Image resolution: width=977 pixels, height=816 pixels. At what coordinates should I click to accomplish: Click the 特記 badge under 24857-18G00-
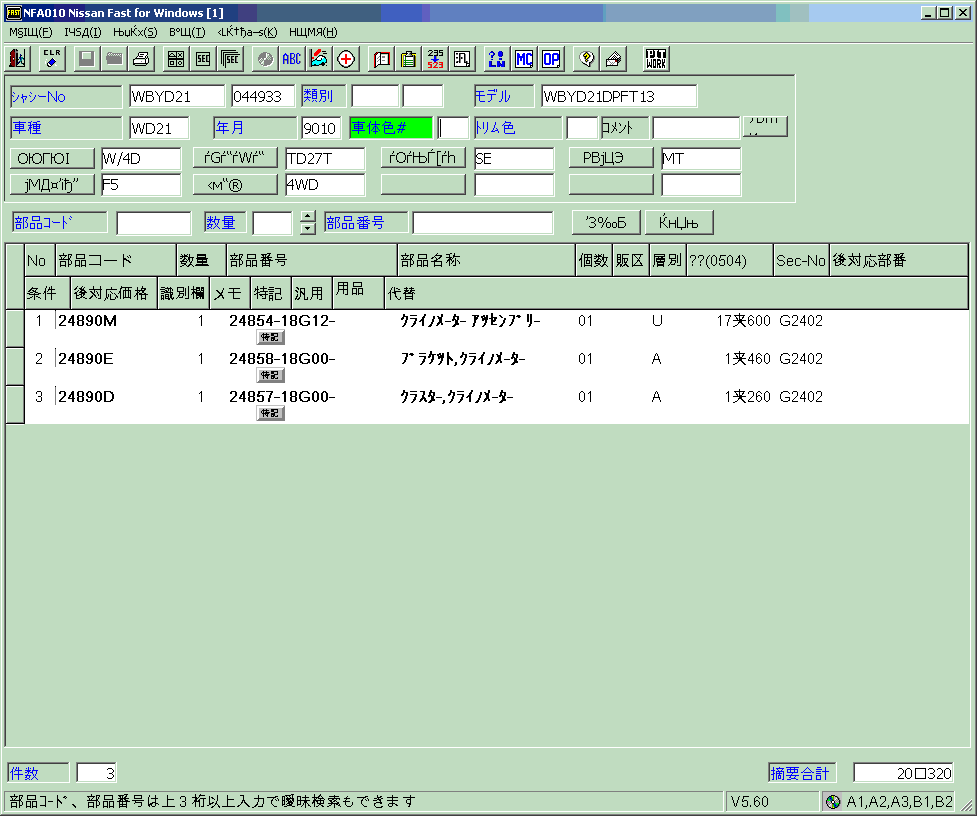click(270, 413)
